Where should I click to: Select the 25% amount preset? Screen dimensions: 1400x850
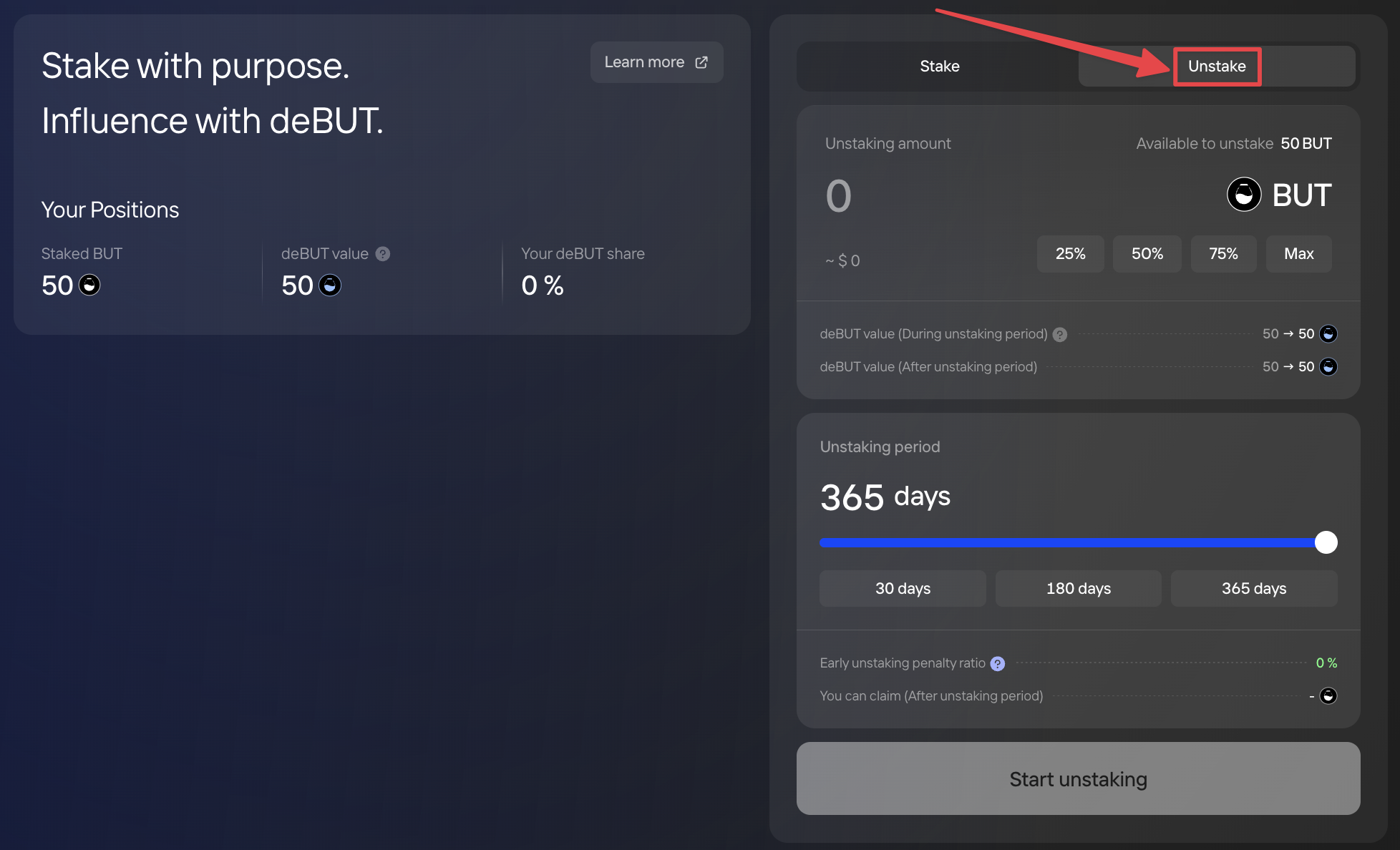coord(1070,254)
